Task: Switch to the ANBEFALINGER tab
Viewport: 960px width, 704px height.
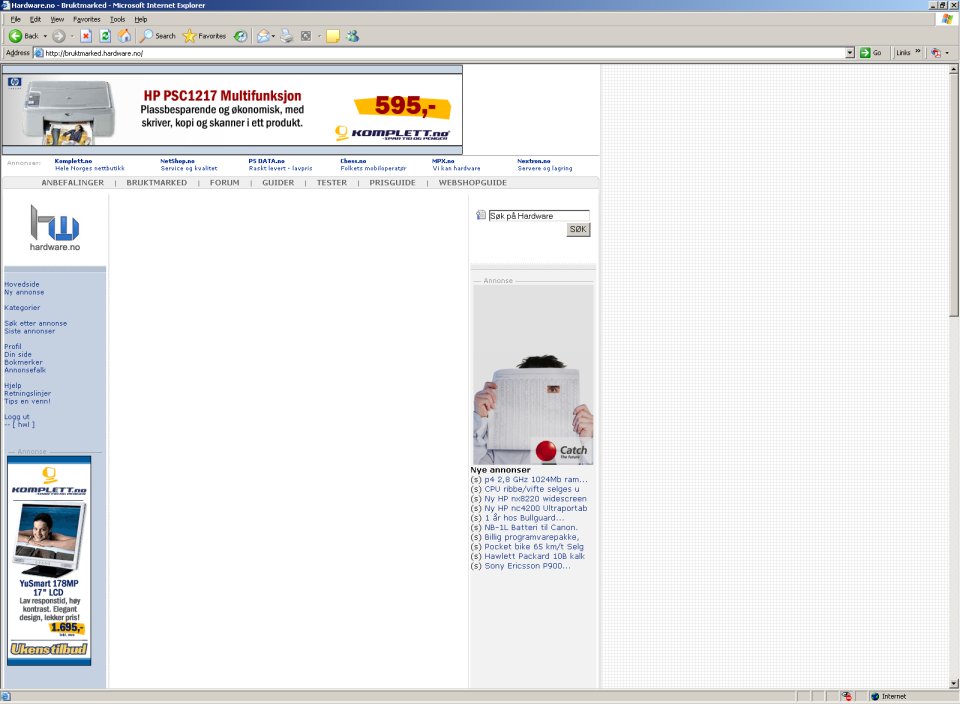Action: (x=73, y=182)
